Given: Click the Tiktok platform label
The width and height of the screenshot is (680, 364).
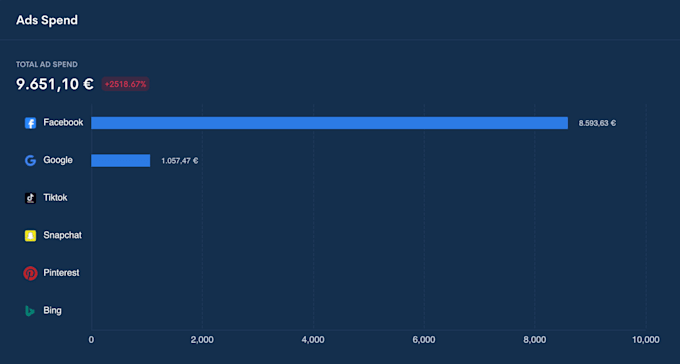Looking at the screenshot, I should point(55,198).
